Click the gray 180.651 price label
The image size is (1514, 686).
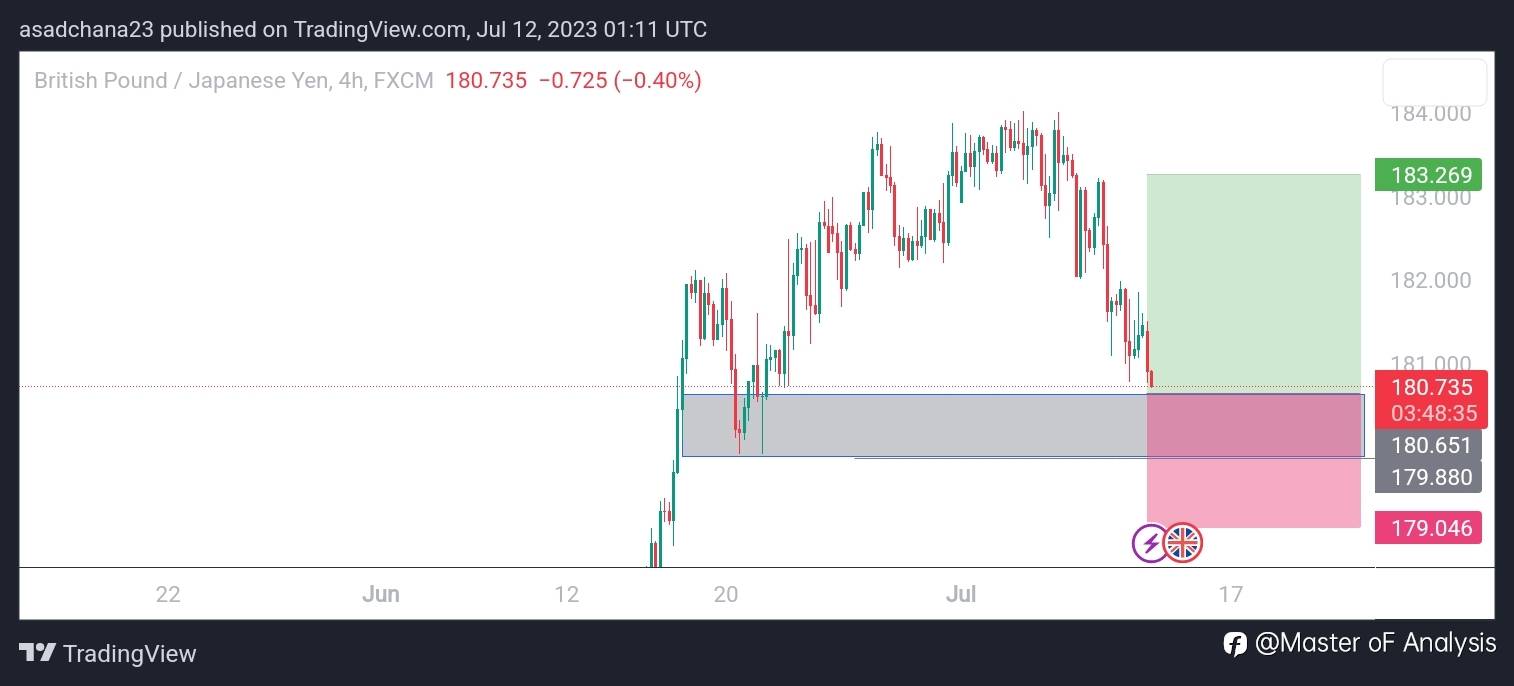[x=1428, y=446]
